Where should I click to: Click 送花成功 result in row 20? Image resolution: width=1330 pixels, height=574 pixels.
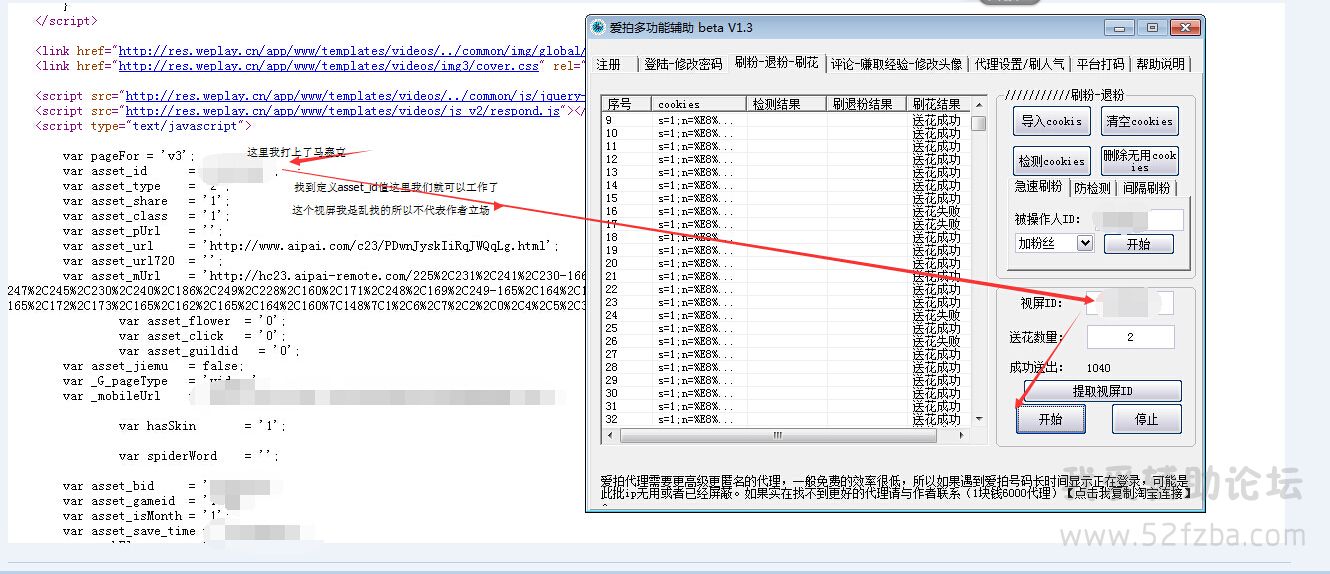(936, 263)
